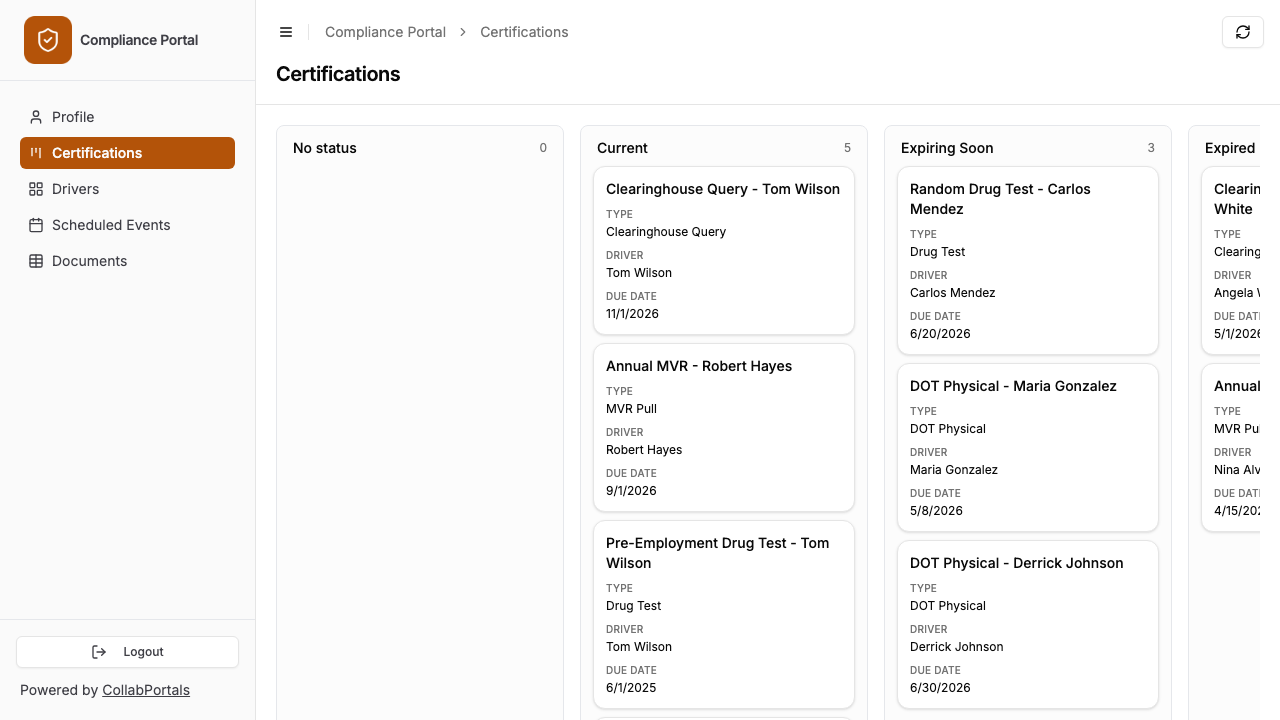The width and height of the screenshot is (1280, 720).
Task: Open the DOT Physical - Maria Gonzalez card
Action: click(x=1028, y=448)
